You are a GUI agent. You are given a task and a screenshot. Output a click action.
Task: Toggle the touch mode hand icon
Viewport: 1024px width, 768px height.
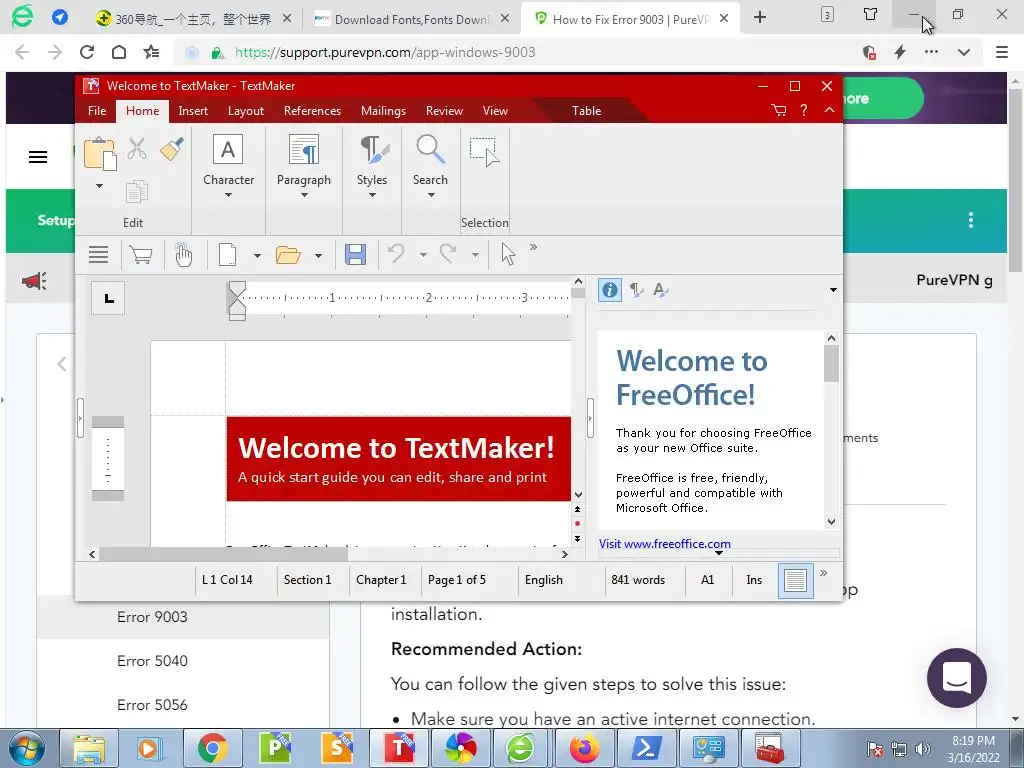pos(184,255)
